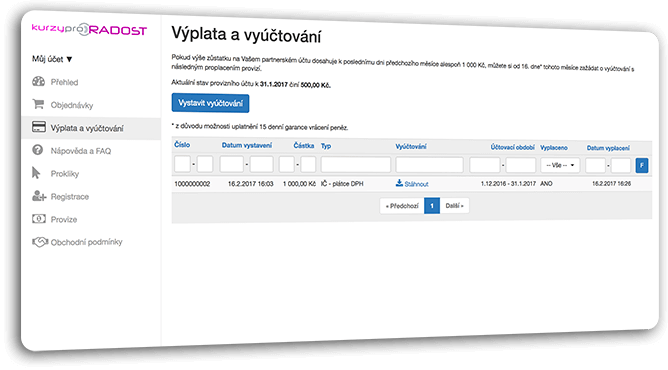Focus the Typ filter field
The height and width of the screenshot is (370, 668).
click(356, 164)
